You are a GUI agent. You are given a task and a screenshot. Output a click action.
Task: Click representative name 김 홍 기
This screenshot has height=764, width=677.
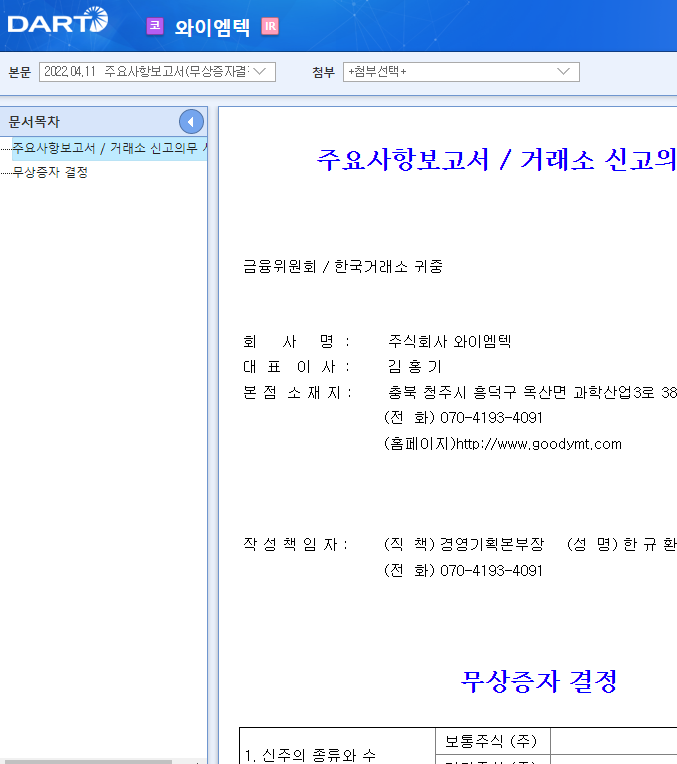coord(414,366)
